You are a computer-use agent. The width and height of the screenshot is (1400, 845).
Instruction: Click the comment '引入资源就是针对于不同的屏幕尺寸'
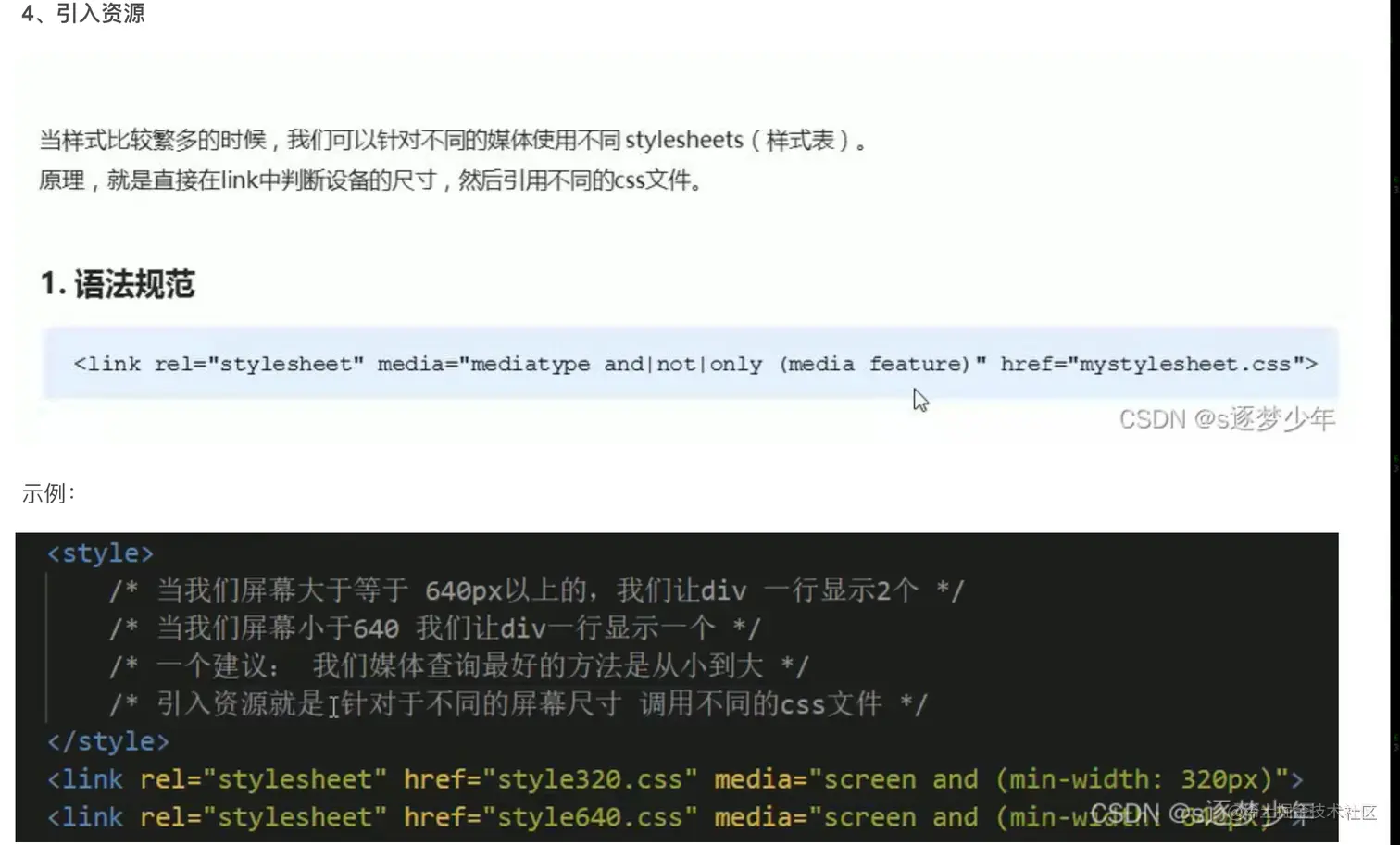click(519, 704)
